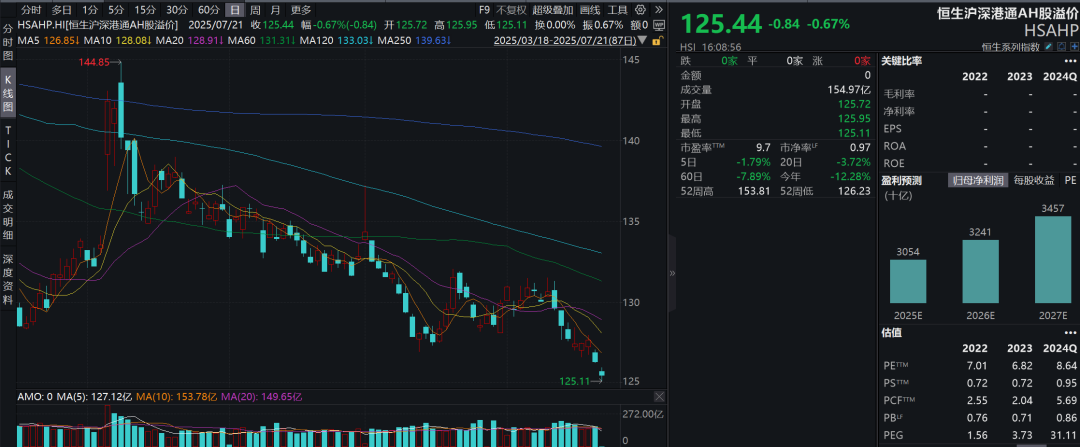Switch to 分时 intraday period
Image resolution: width=1080 pixels, height=447 pixels.
[30, 10]
